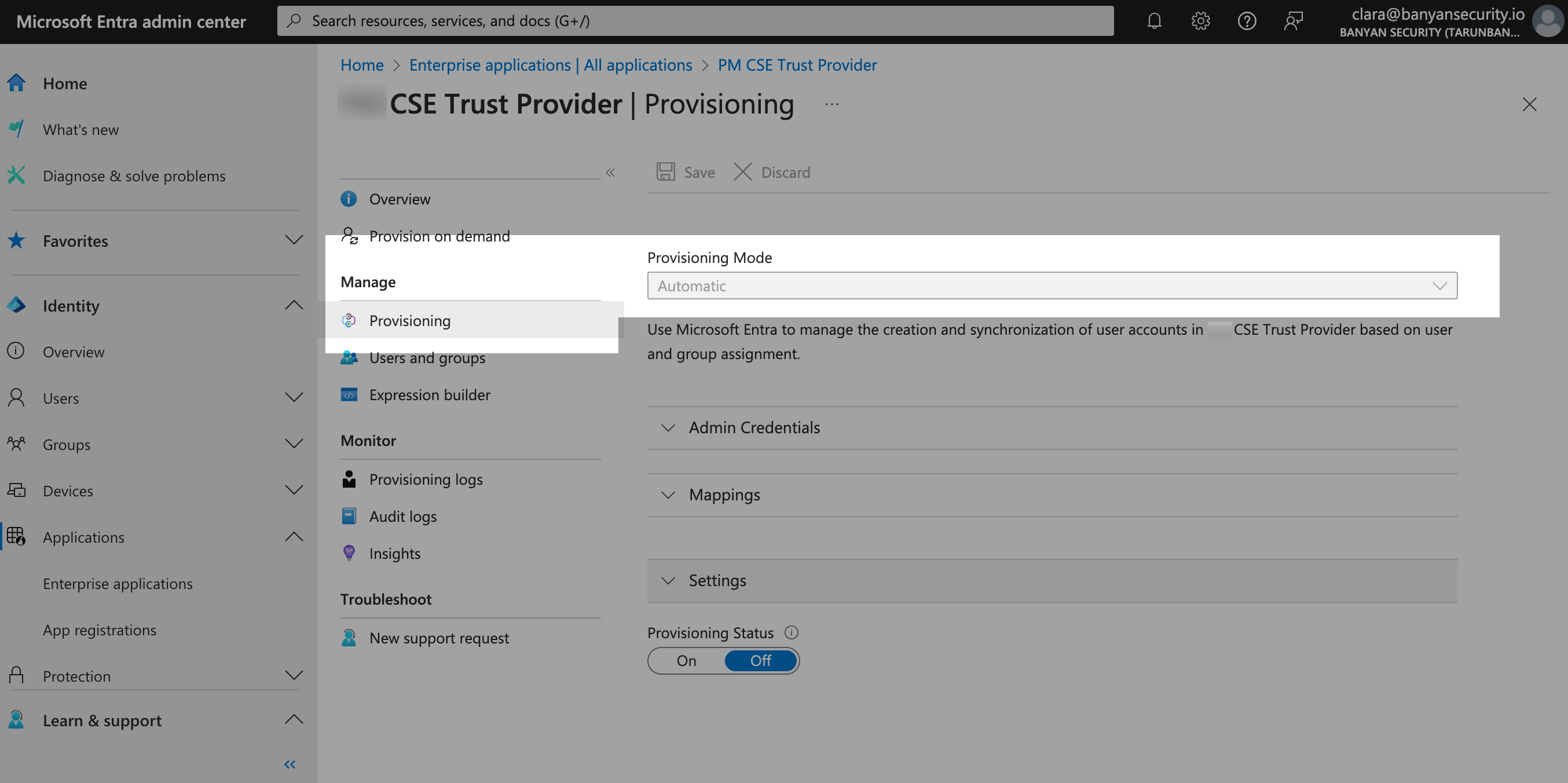Click the Discard X icon
1568x783 pixels.
coord(743,171)
